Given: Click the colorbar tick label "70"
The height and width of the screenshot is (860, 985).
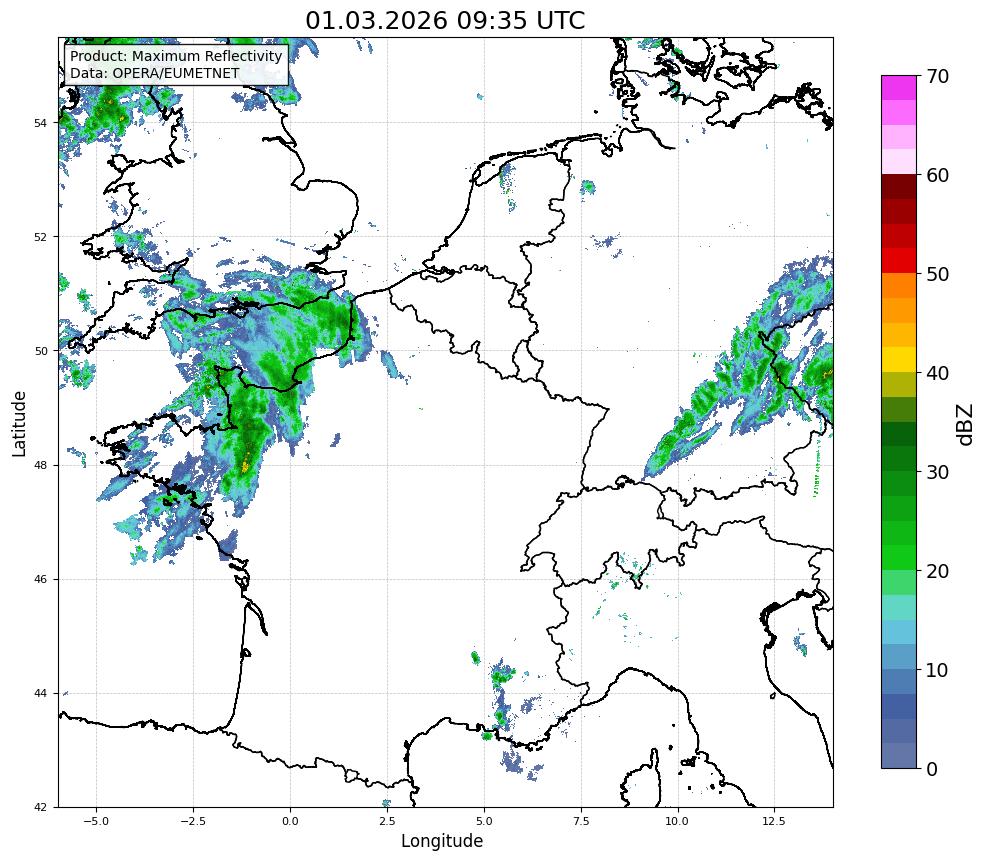Looking at the screenshot, I should click(x=937, y=76).
